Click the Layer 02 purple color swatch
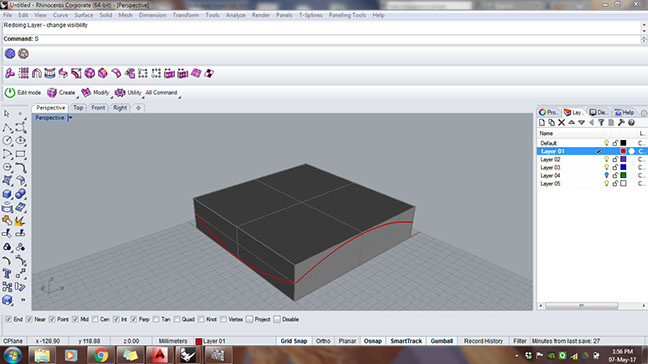The height and width of the screenshot is (364, 648). point(623,159)
